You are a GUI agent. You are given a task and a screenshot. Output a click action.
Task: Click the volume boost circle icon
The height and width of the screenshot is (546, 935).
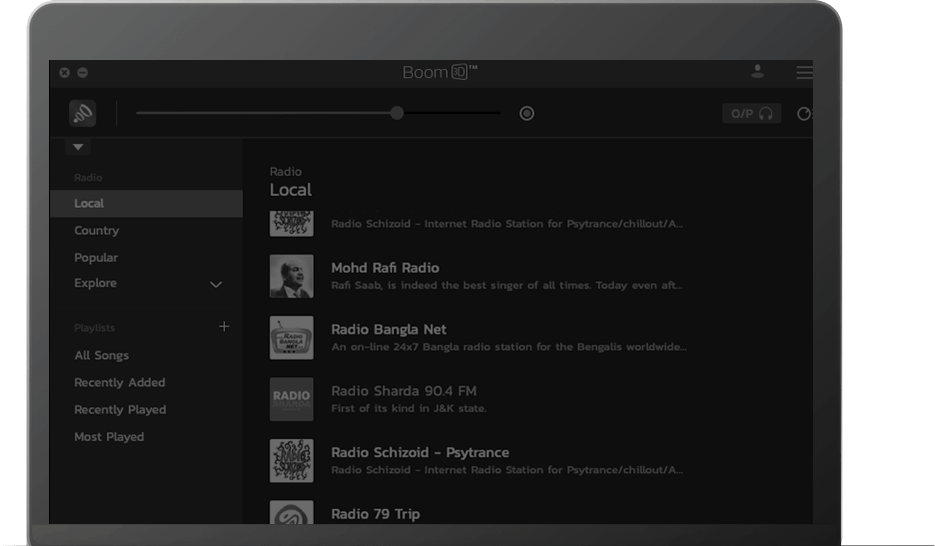tap(527, 113)
